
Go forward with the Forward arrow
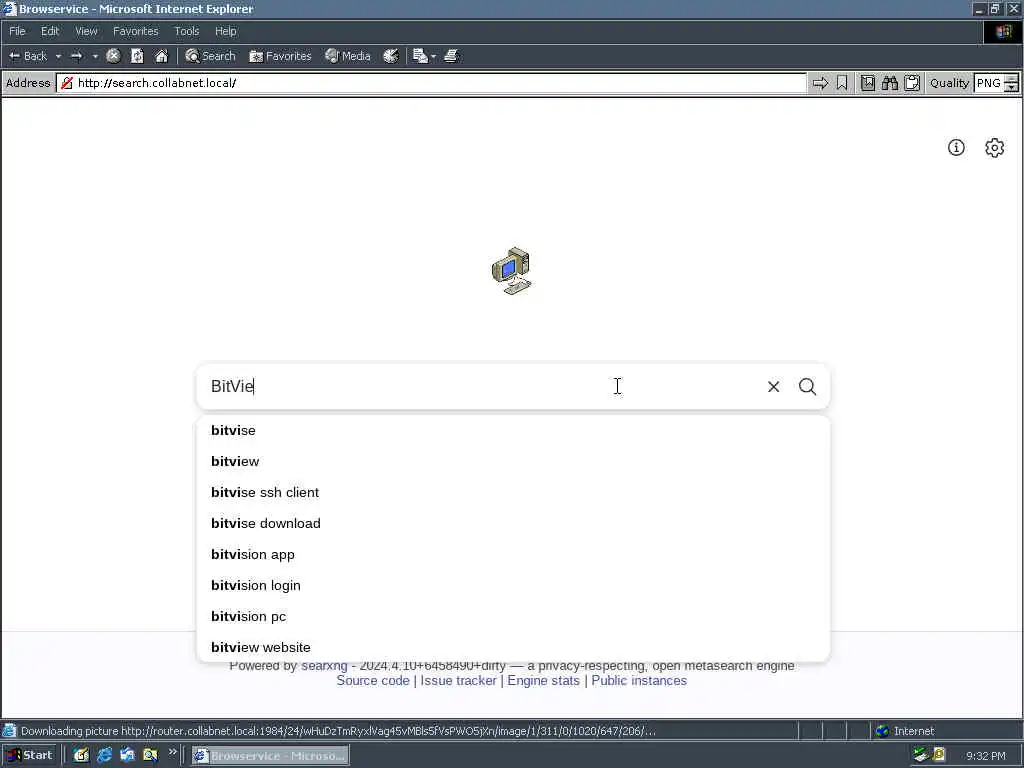pyautogui.click(x=76, y=56)
